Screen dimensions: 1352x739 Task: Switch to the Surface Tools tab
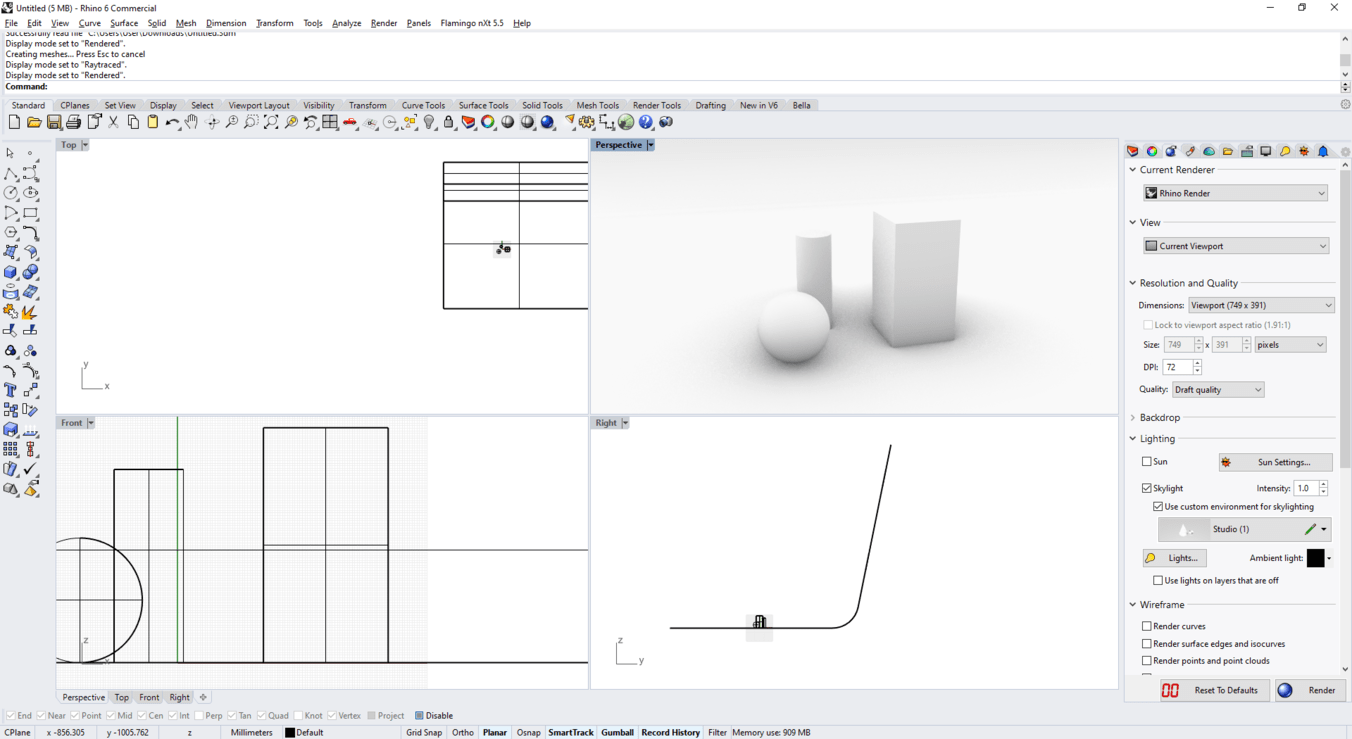pyautogui.click(x=483, y=105)
